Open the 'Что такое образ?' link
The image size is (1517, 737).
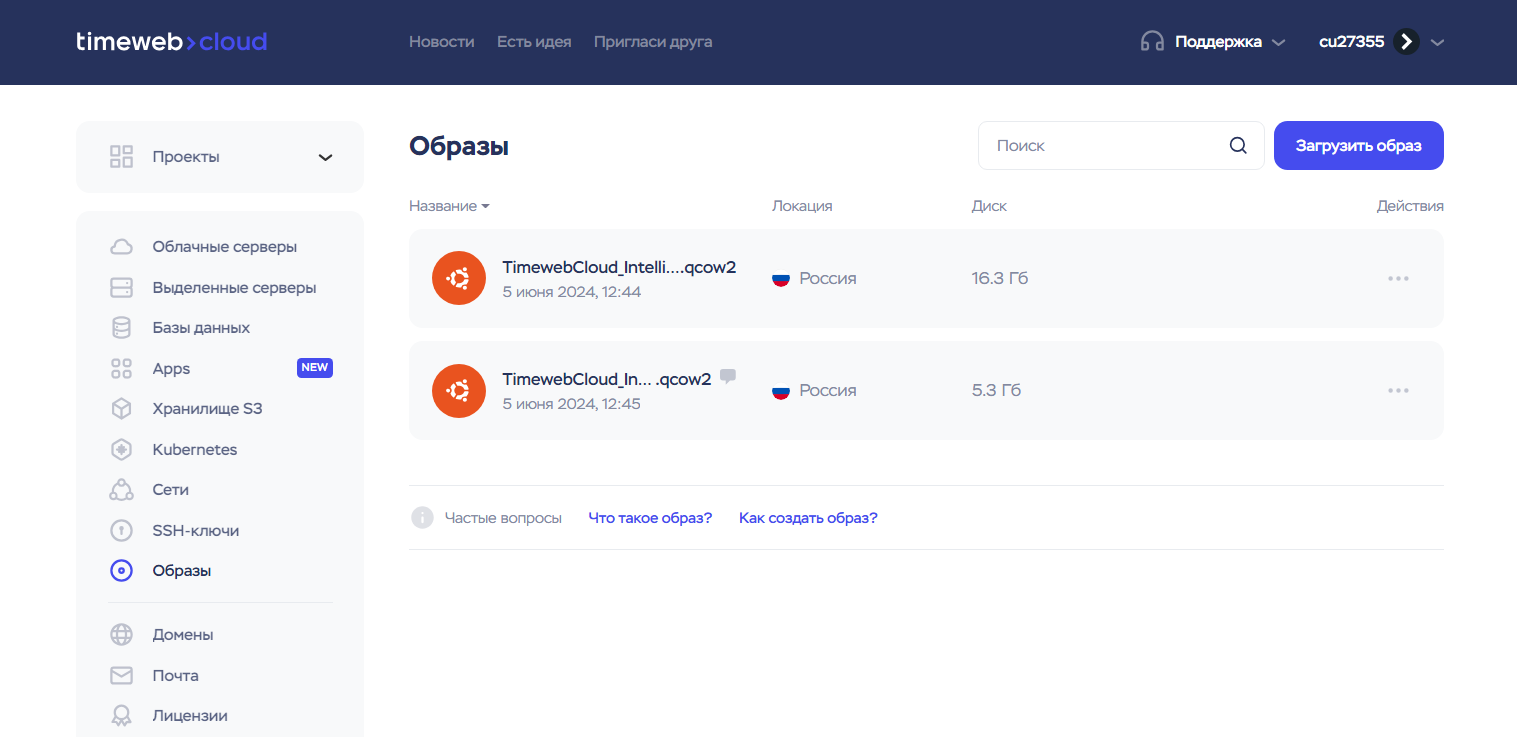click(x=650, y=518)
